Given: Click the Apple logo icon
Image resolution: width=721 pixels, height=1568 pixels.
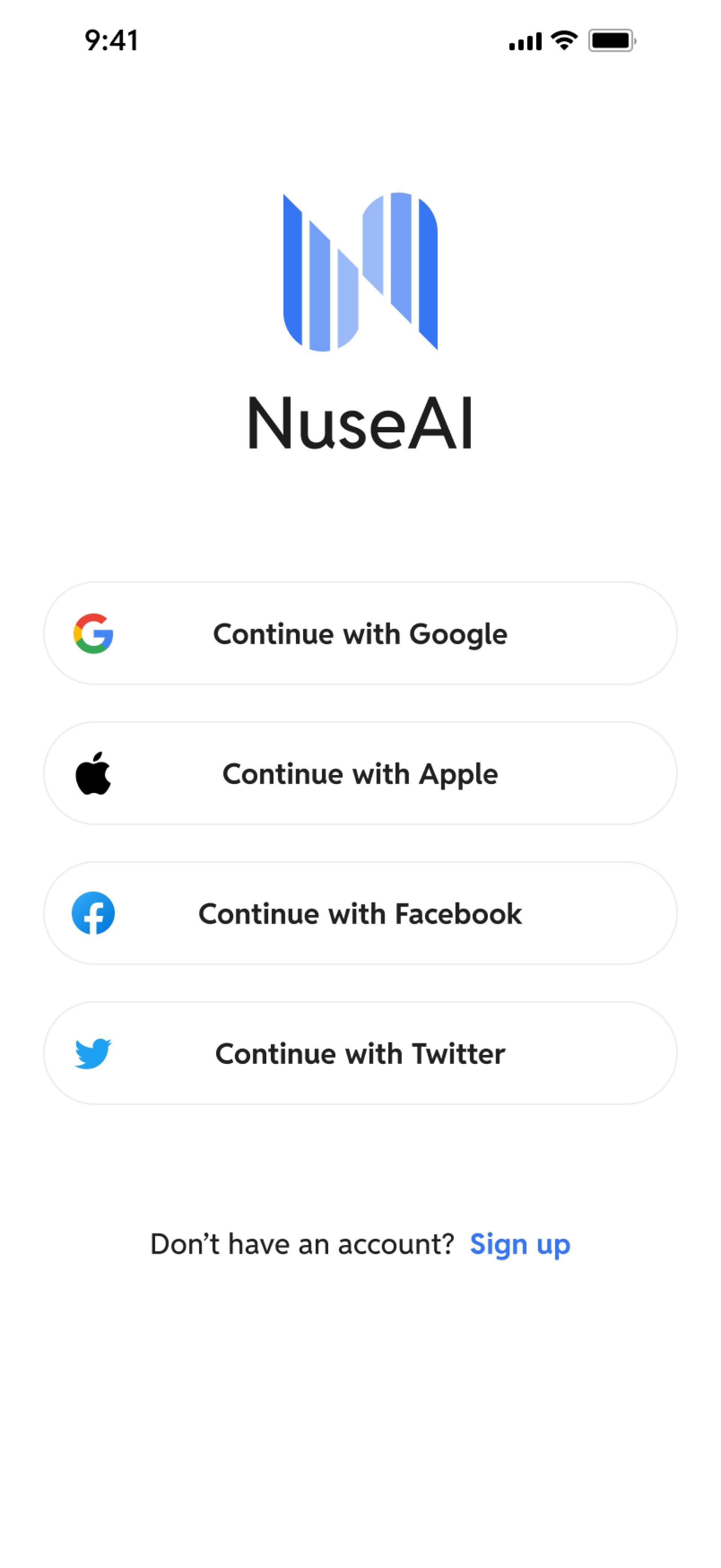Looking at the screenshot, I should pos(93,773).
